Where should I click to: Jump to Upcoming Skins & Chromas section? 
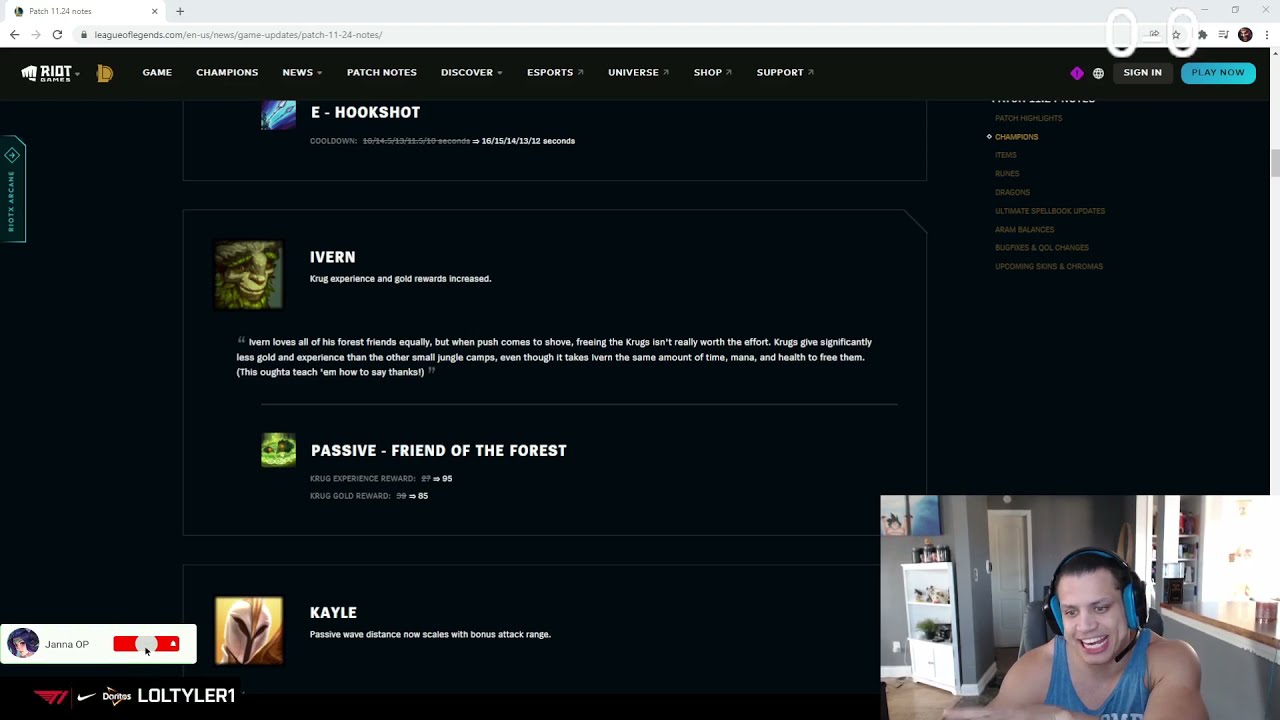point(1049,267)
